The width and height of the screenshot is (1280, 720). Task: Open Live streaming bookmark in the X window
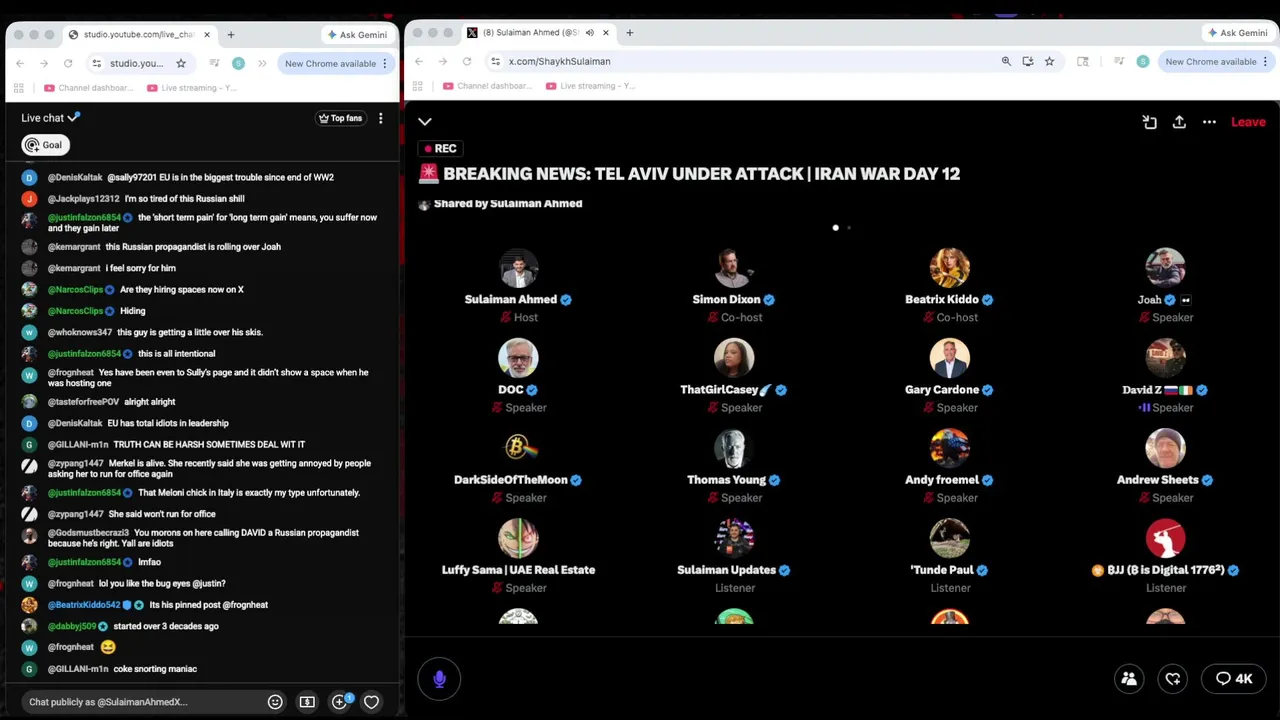pos(592,86)
